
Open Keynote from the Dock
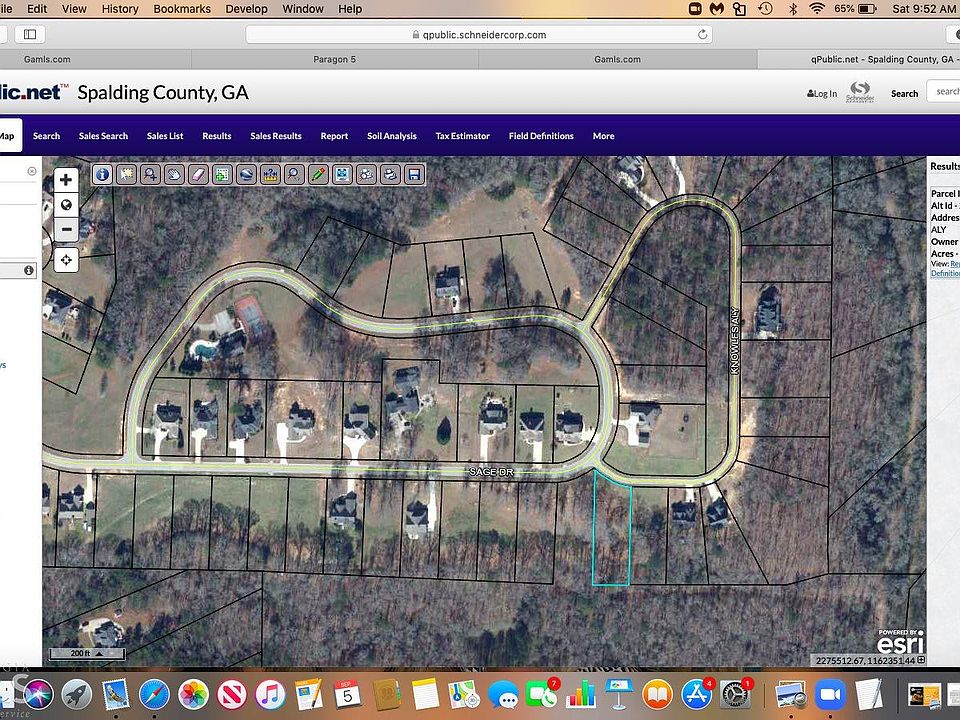point(618,695)
